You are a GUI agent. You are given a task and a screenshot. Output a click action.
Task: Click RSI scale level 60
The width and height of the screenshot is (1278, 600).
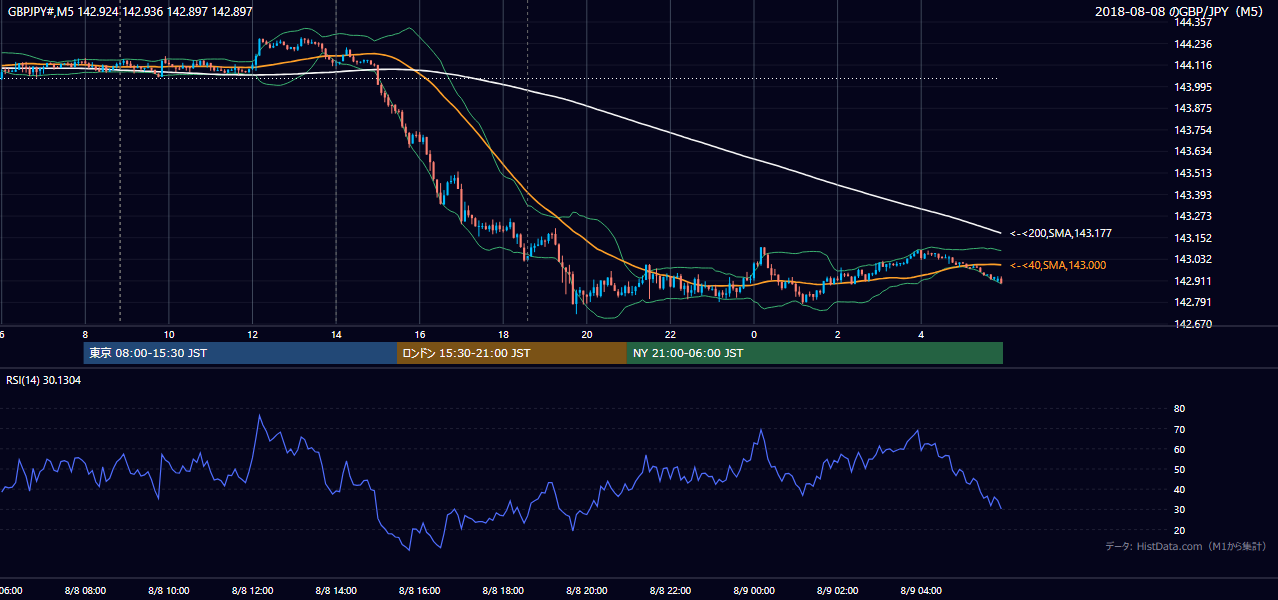tap(1180, 449)
